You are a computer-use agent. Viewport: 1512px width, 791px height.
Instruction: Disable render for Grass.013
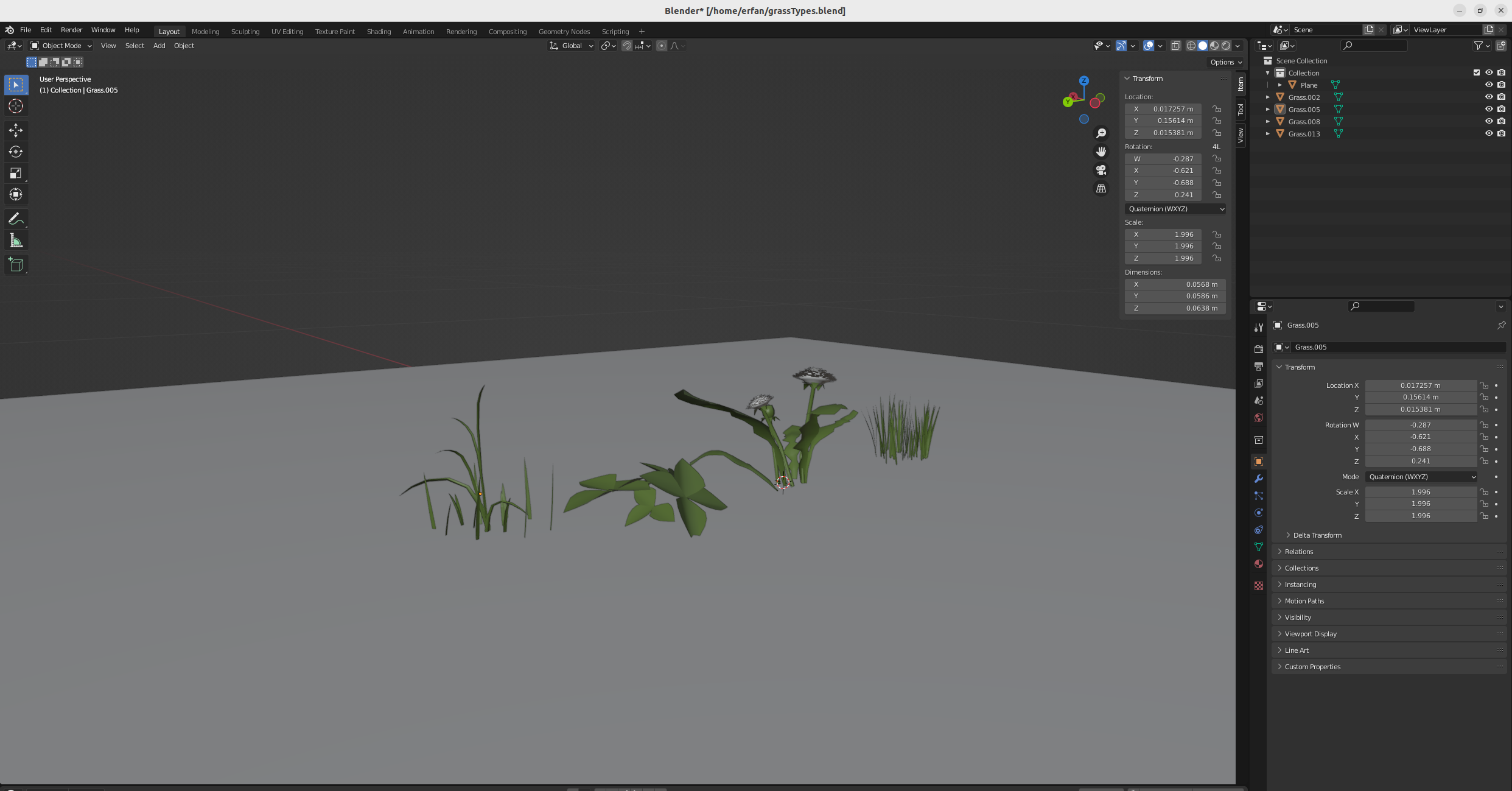tap(1502, 133)
